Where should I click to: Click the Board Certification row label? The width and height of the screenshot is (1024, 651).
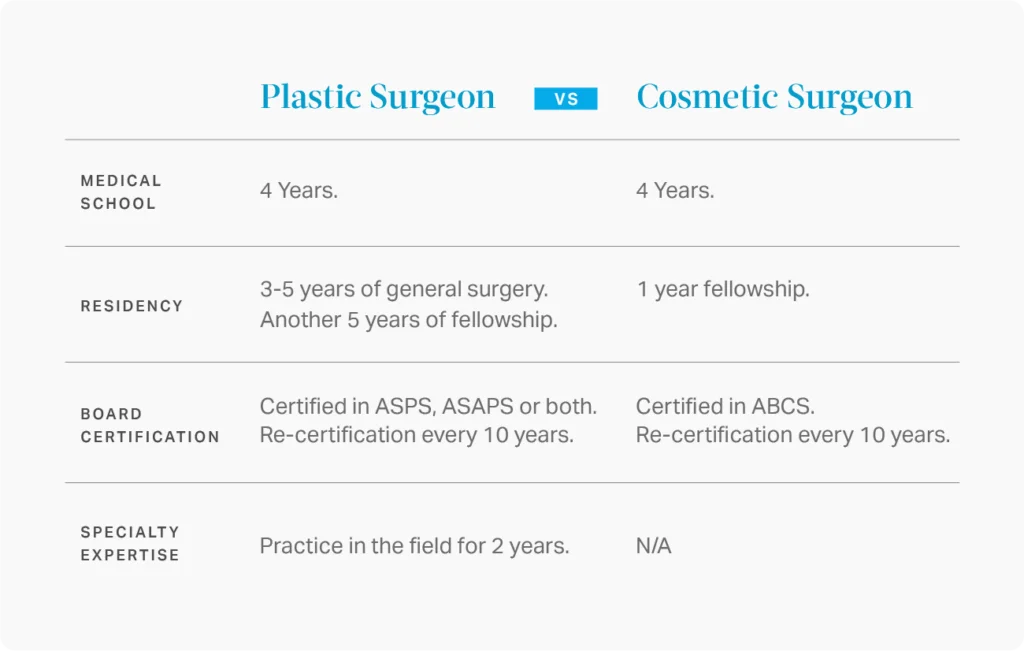150,425
